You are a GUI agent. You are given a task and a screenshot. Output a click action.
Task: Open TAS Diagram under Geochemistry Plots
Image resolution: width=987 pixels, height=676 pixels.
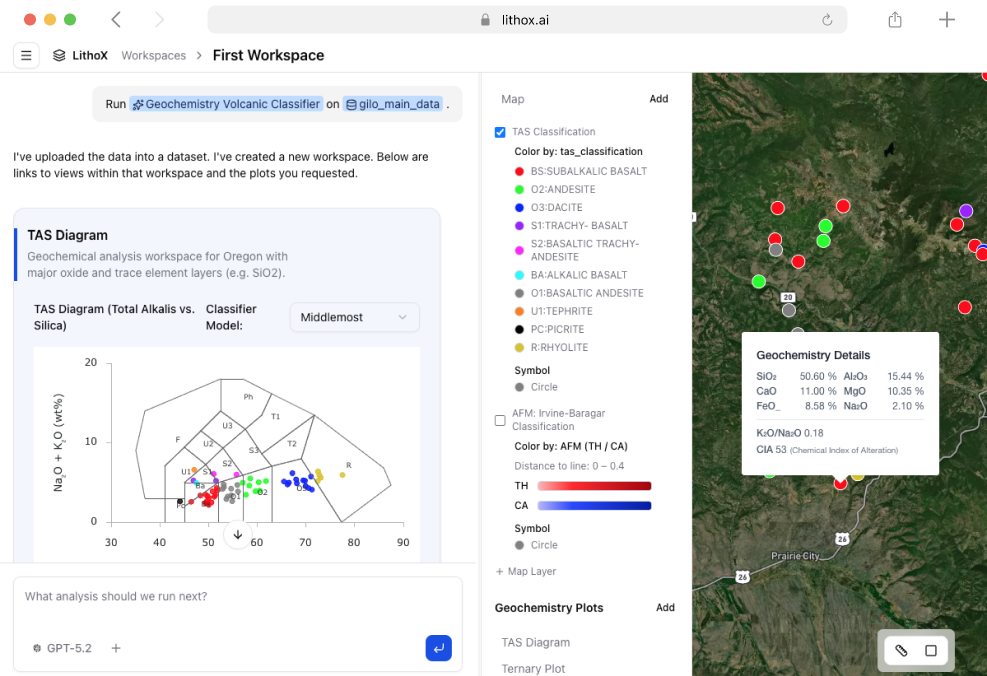point(535,643)
